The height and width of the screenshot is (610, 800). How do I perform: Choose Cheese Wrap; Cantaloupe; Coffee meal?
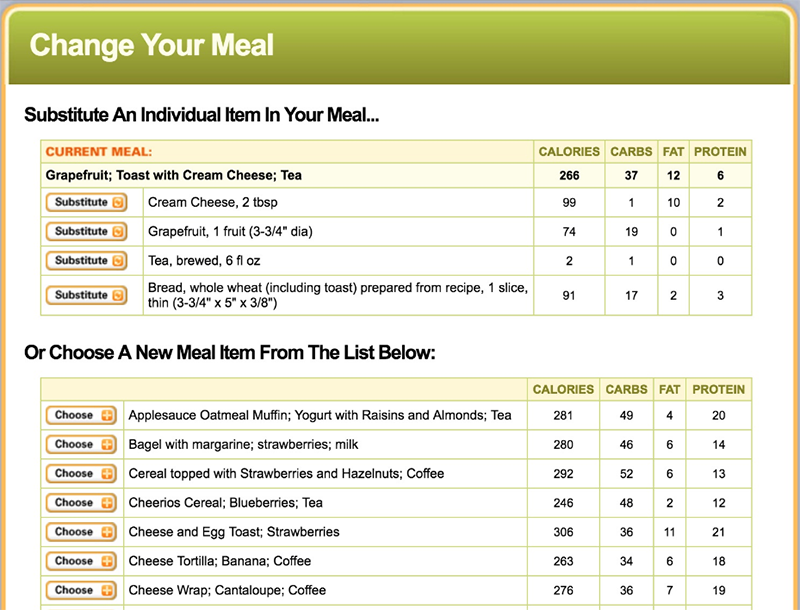click(x=81, y=590)
